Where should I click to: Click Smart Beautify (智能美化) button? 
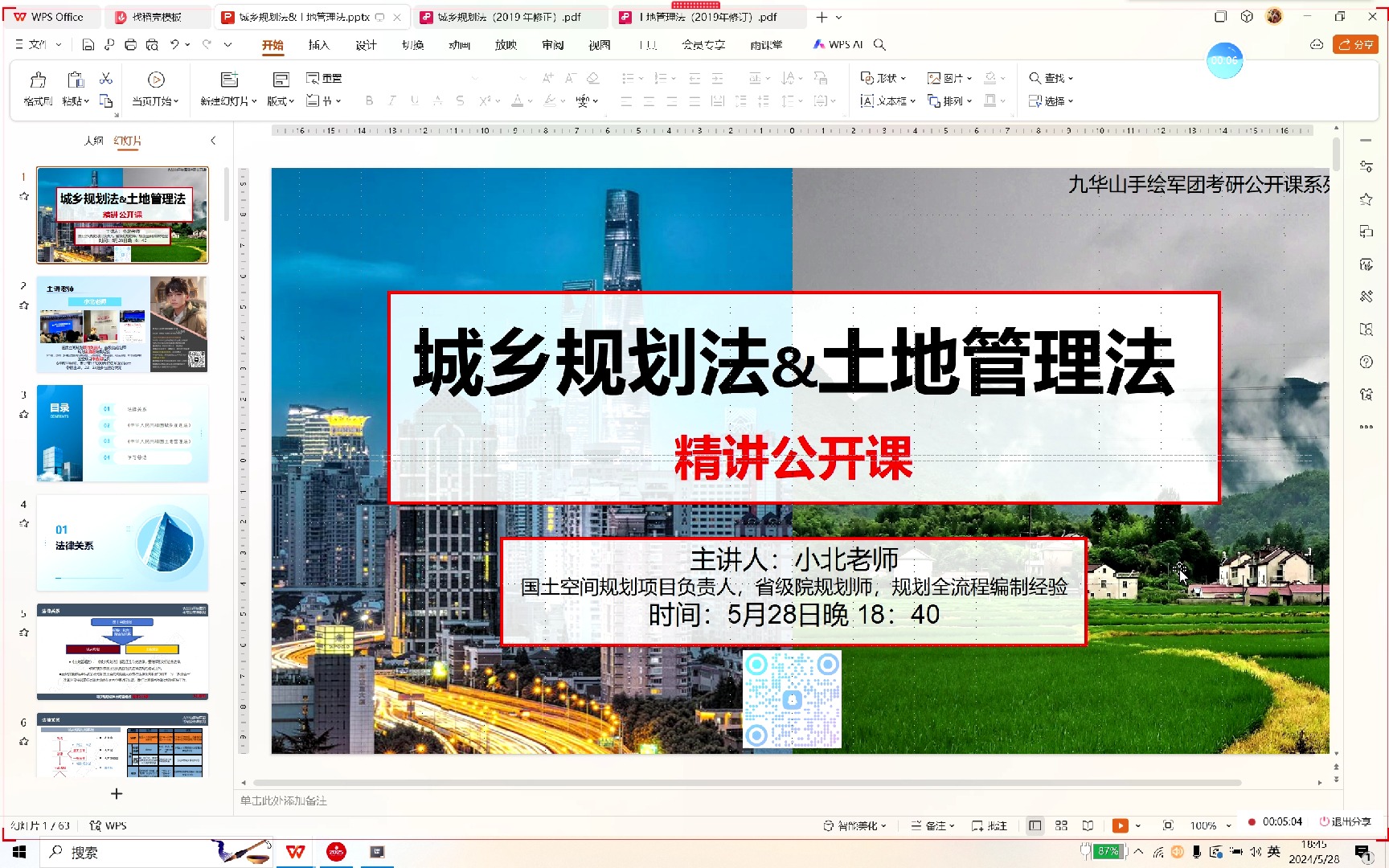[x=855, y=825]
